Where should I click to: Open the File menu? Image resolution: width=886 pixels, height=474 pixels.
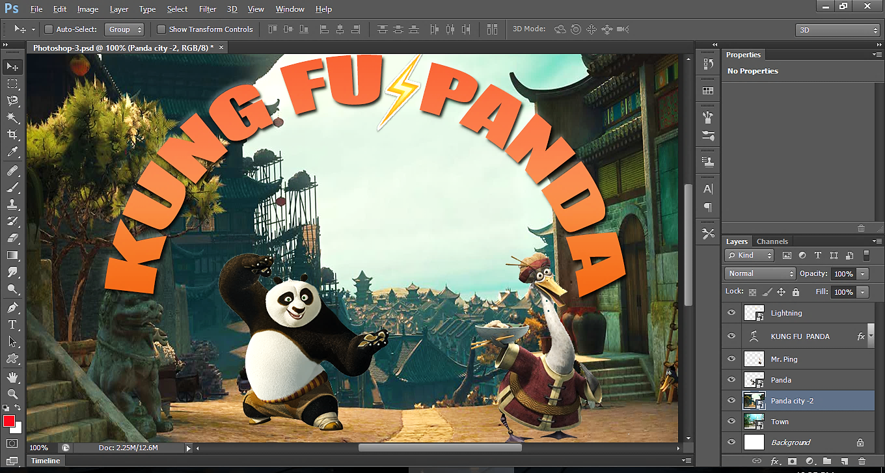click(x=36, y=9)
